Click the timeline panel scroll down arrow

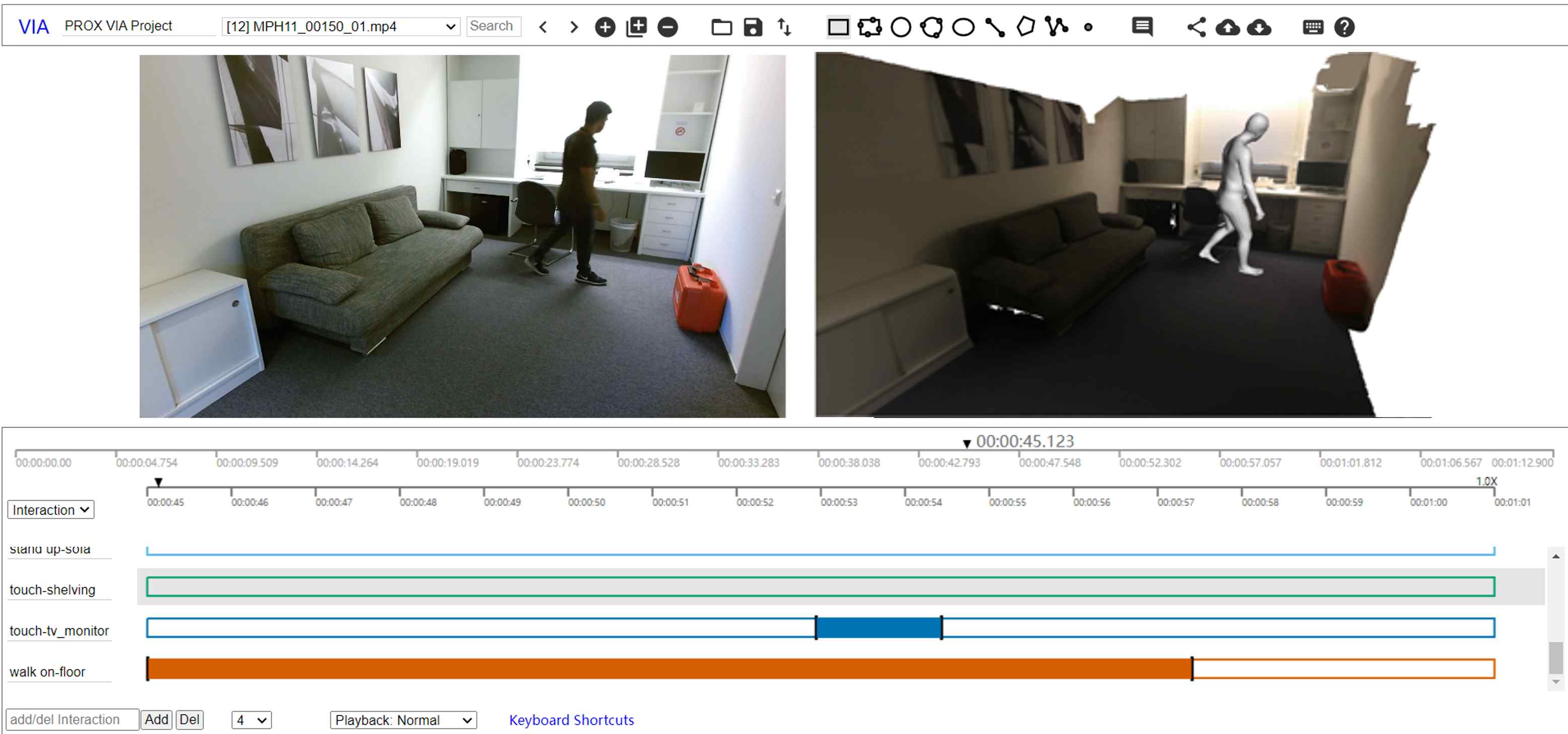(x=1555, y=682)
